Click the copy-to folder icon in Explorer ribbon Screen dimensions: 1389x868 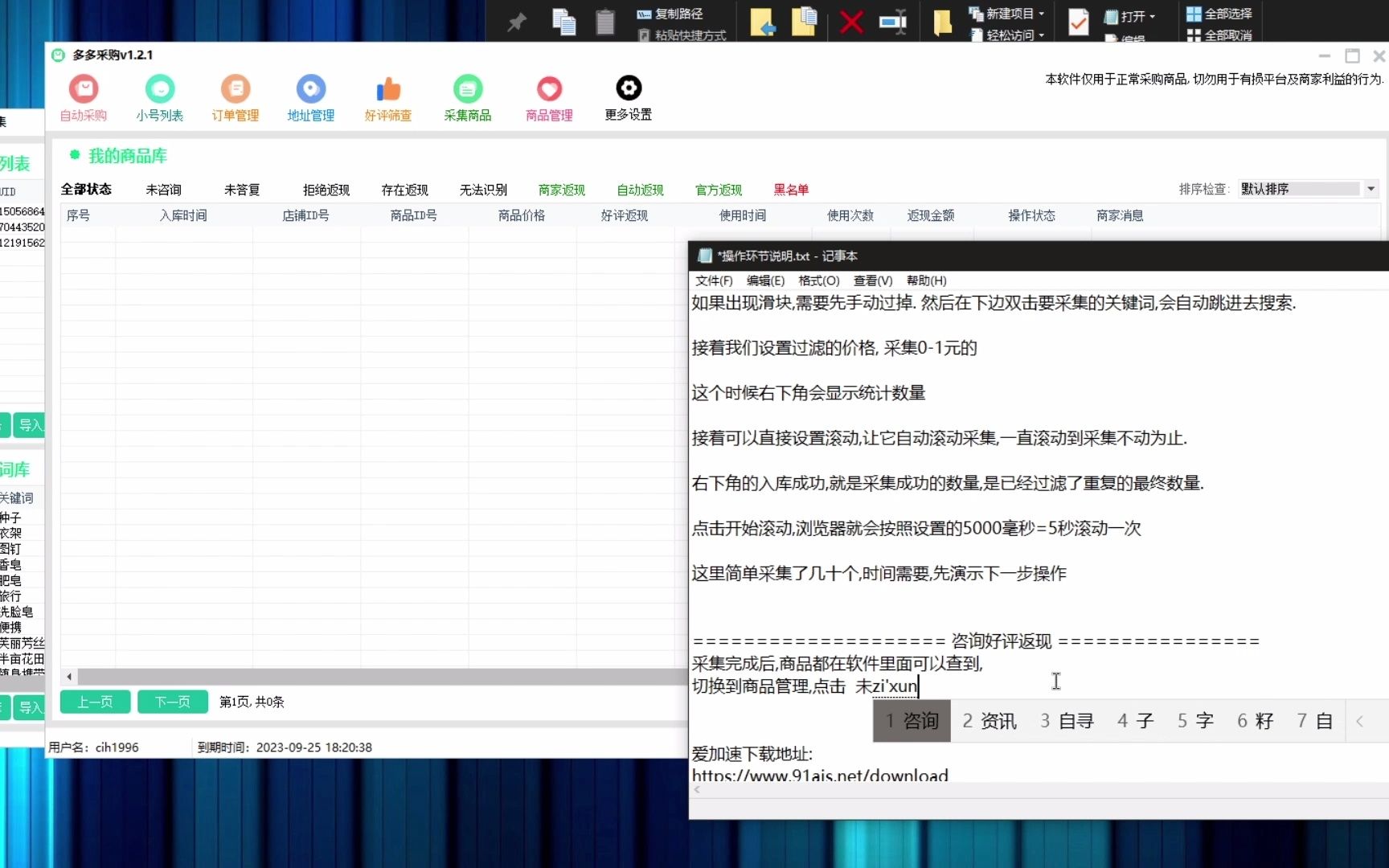pyautogui.click(x=804, y=22)
